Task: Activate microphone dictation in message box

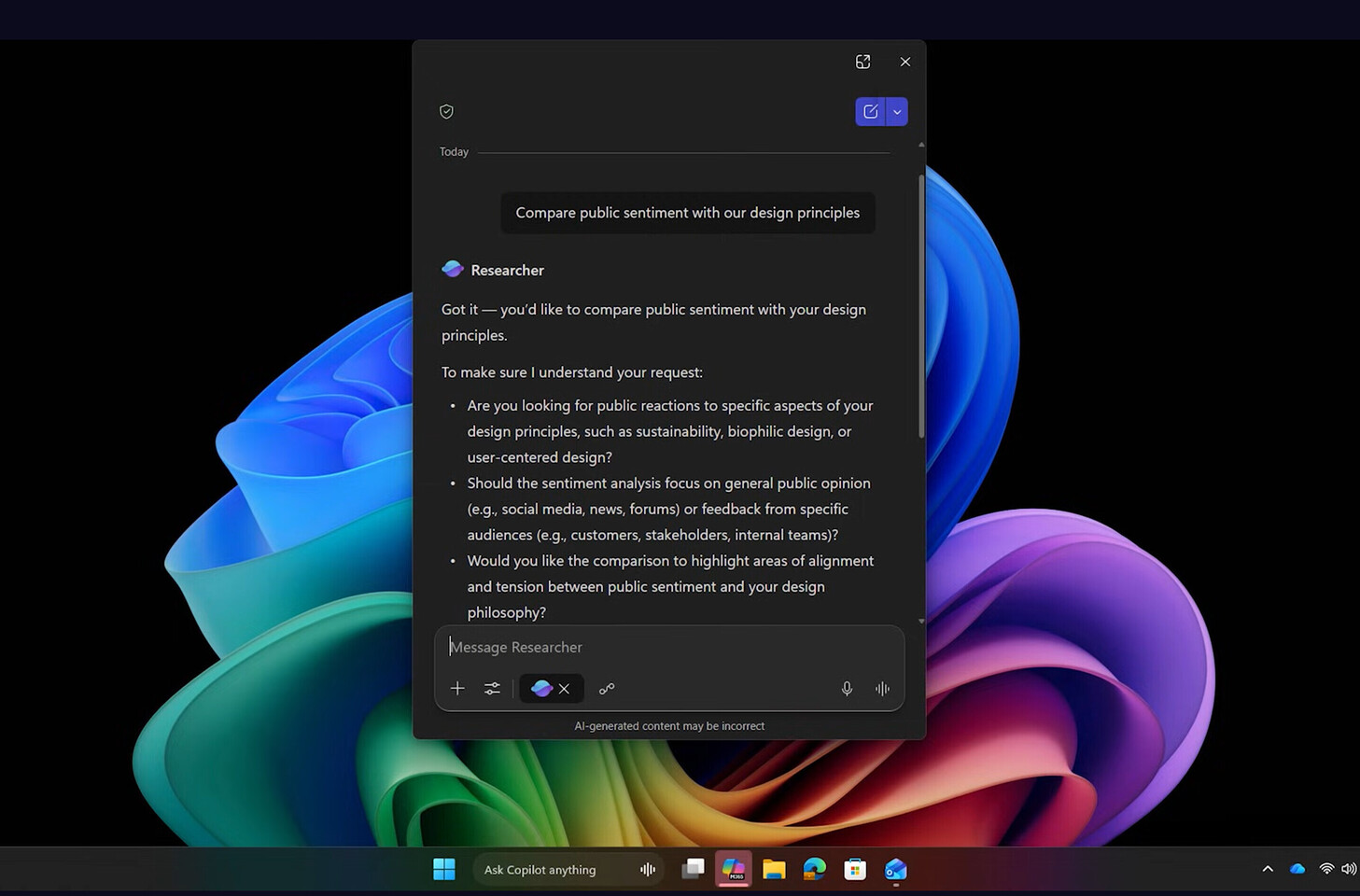Action: (x=847, y=689)
